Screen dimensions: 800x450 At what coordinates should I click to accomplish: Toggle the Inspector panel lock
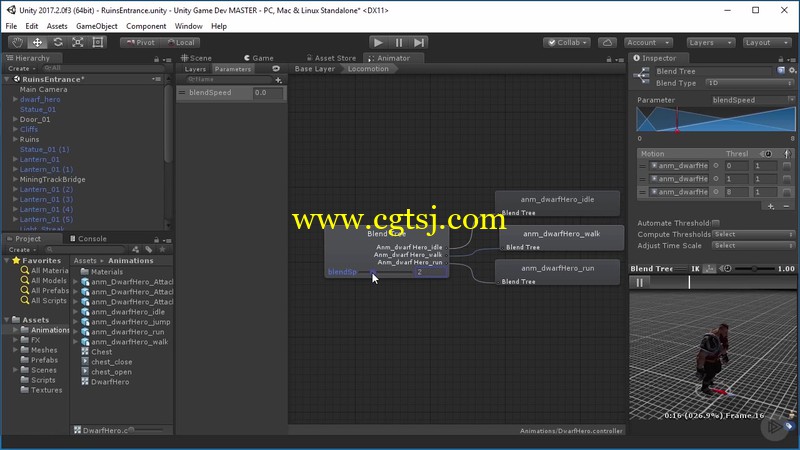pos(781,59)
